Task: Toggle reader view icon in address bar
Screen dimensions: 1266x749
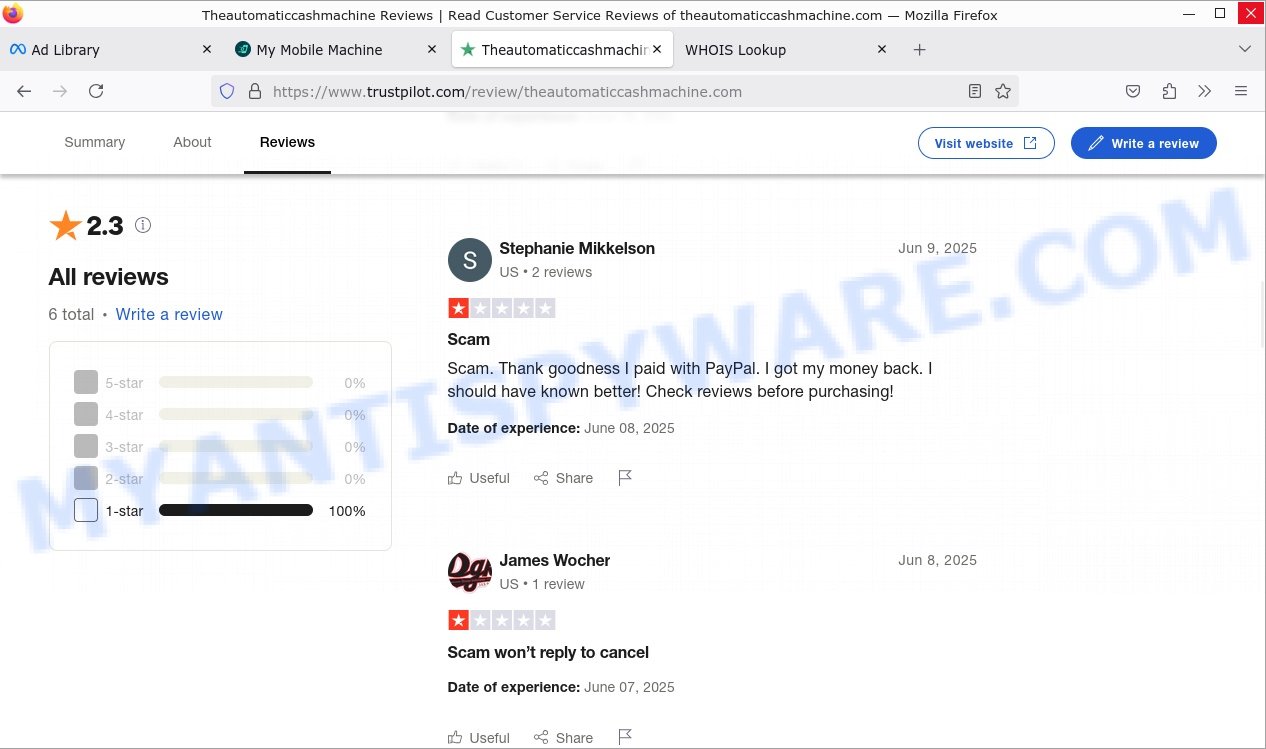Action: tap(975, 91)
